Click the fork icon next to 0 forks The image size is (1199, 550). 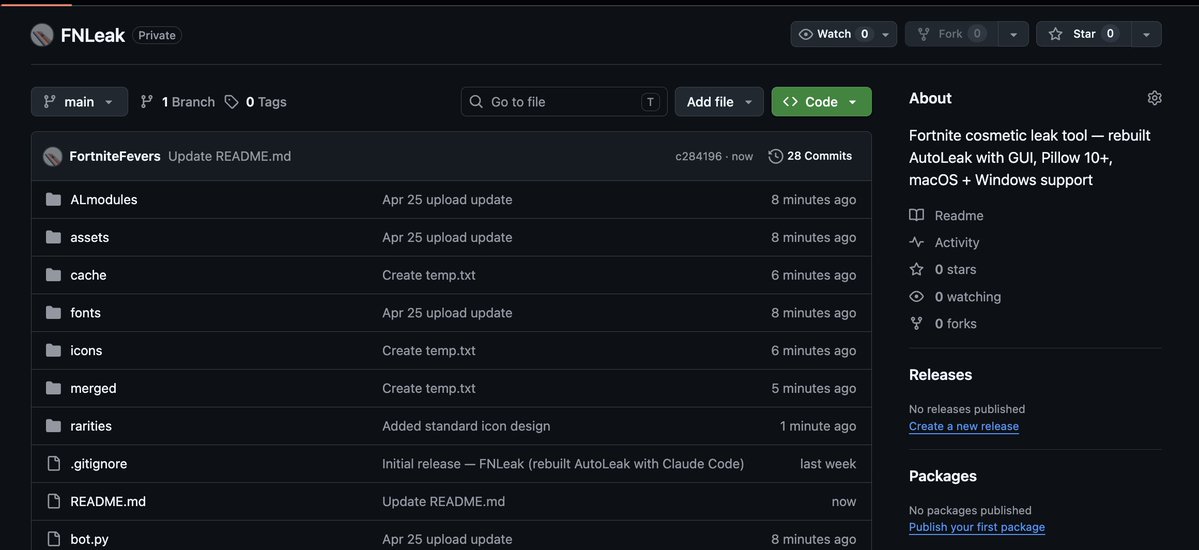(x=916, y=324)
